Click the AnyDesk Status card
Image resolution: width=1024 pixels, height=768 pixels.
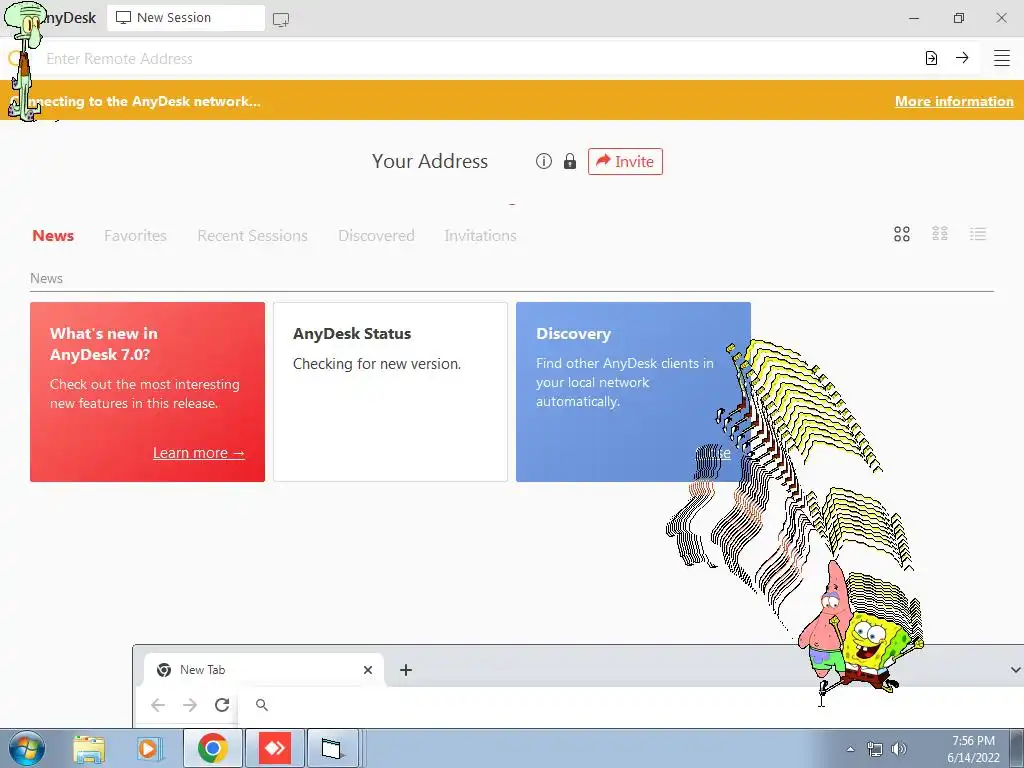(391, 392)
